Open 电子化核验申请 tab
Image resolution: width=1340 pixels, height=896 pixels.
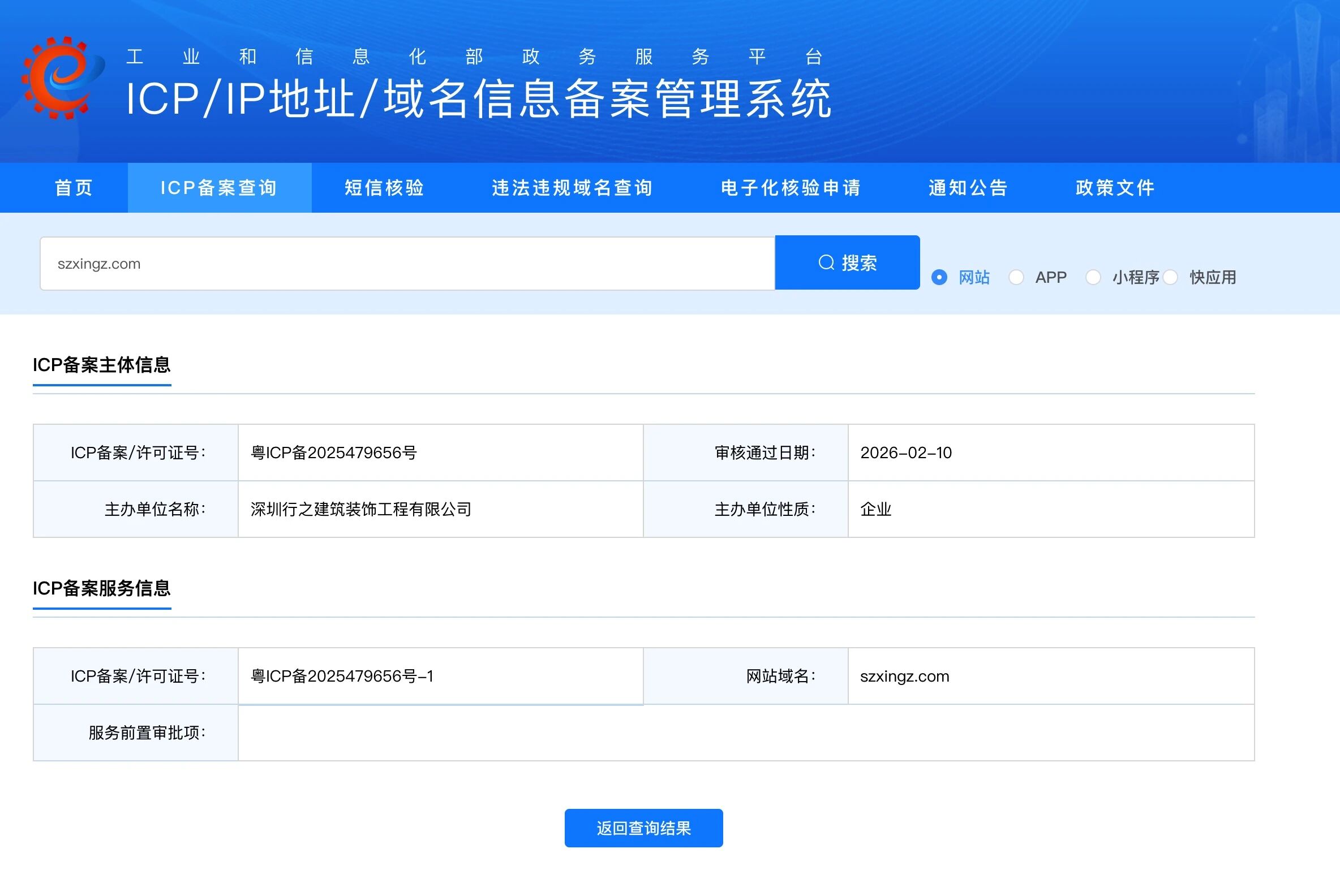tap(791, 188)
